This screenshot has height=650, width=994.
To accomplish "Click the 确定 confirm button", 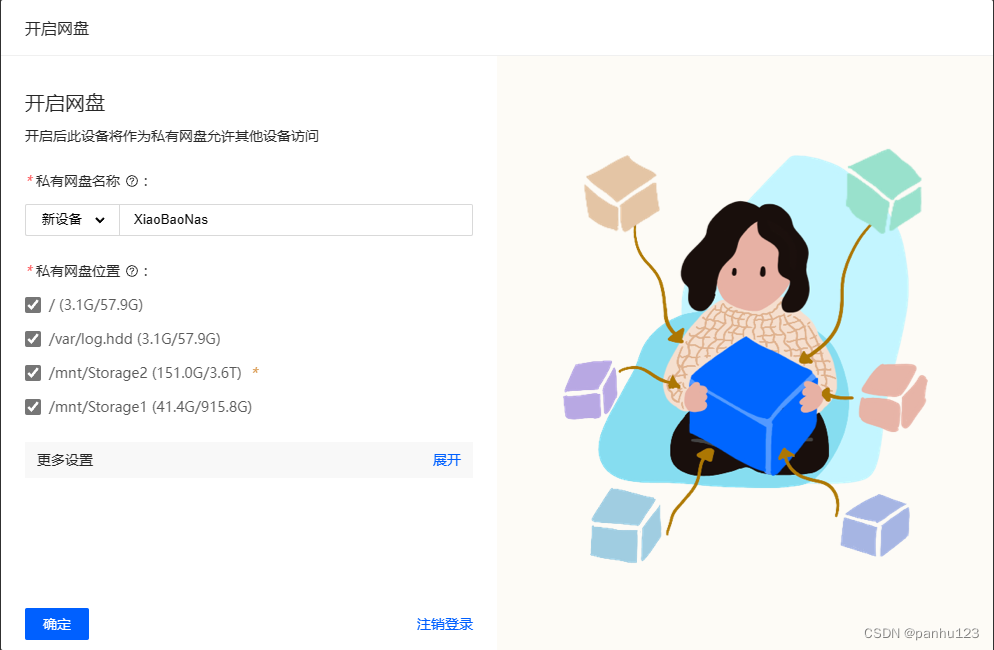I will pos(57,624).
